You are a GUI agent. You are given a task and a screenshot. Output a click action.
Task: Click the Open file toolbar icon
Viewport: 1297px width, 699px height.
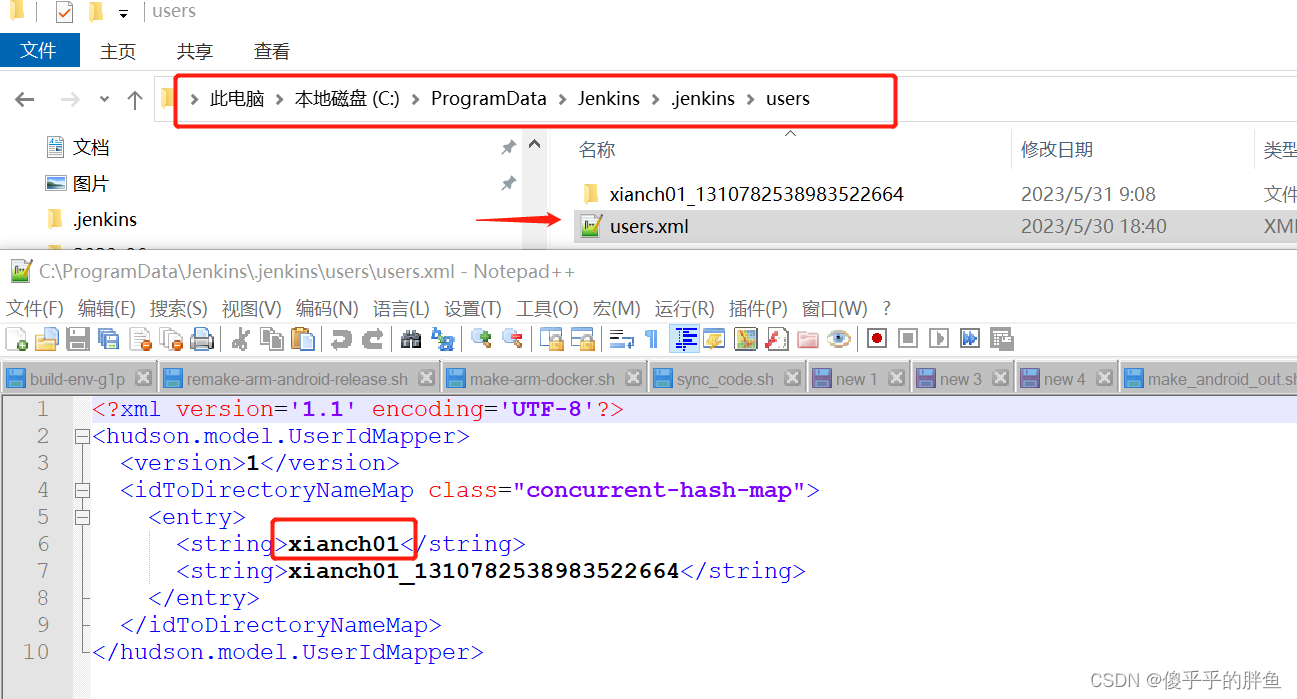[x=47, y=339]
